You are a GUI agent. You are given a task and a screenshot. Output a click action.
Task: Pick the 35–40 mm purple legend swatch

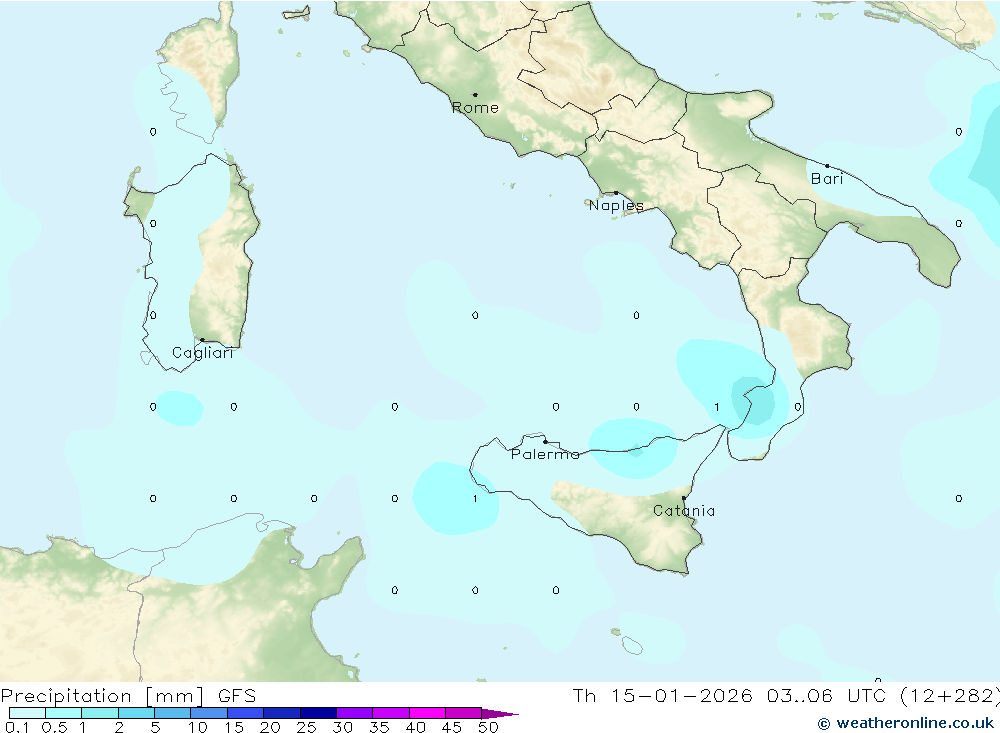click(x=390, y=713)
